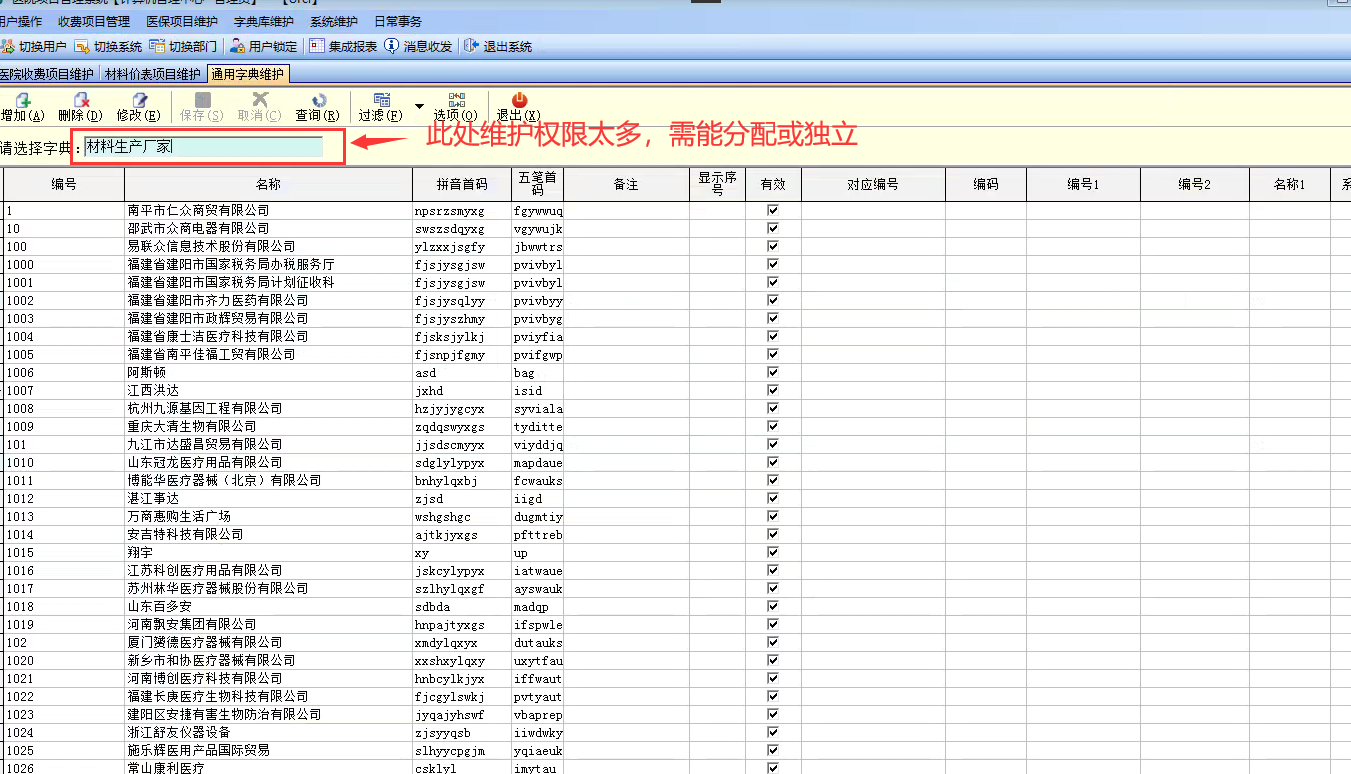Image resolution: width=1351 pixels, height=774 pixels.
Task: Click the 删除(D) delete record icon
Action: coord(82,100)
